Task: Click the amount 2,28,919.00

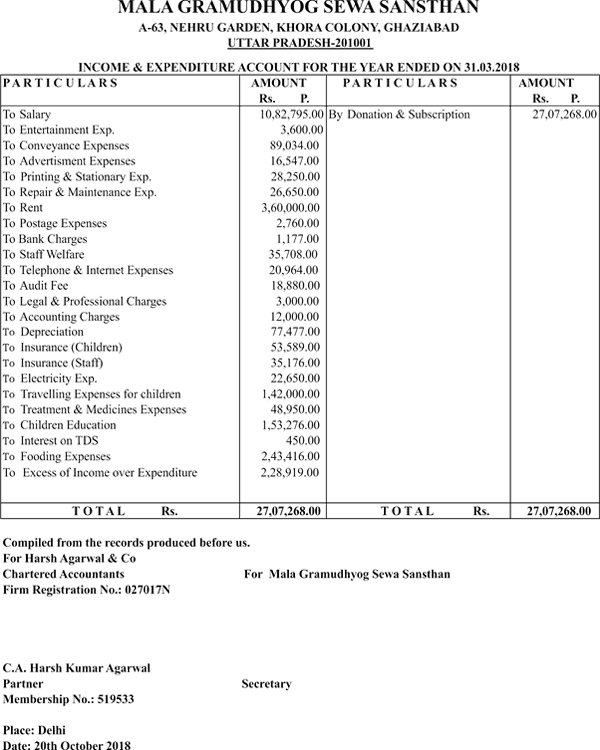Action: click(x=289, y=473)
